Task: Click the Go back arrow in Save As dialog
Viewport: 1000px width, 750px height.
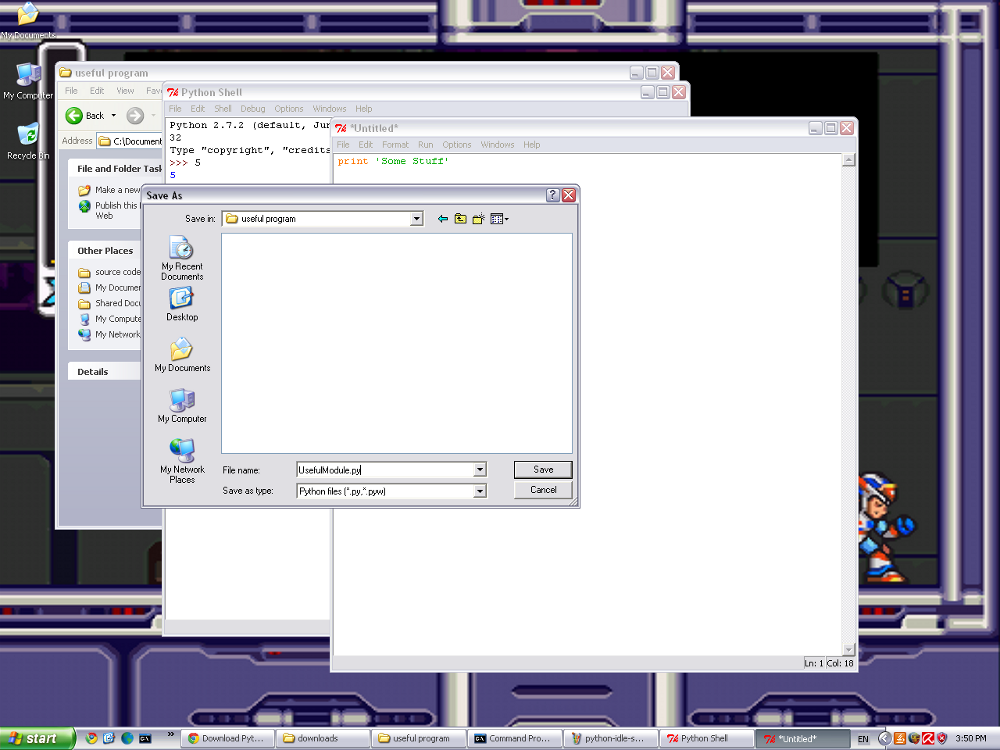Action: tap(443, 219)
